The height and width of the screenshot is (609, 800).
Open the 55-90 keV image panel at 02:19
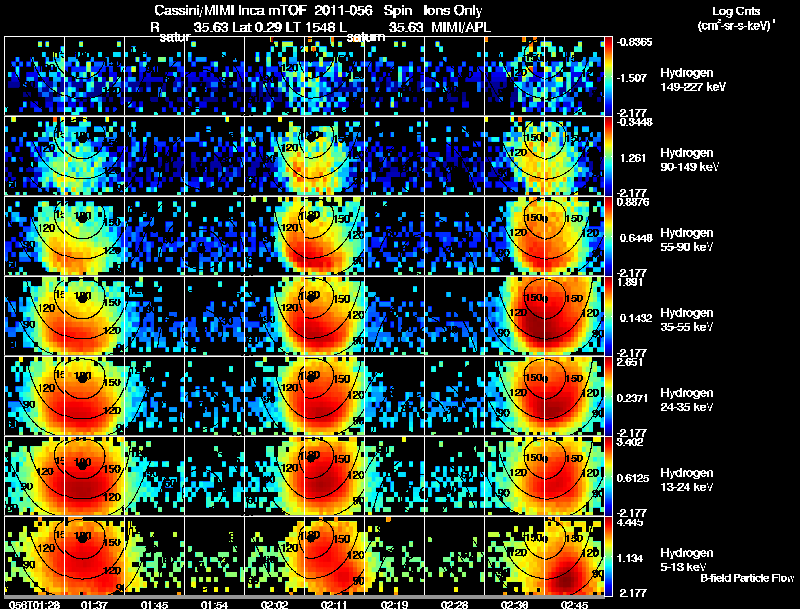(394, 236)
